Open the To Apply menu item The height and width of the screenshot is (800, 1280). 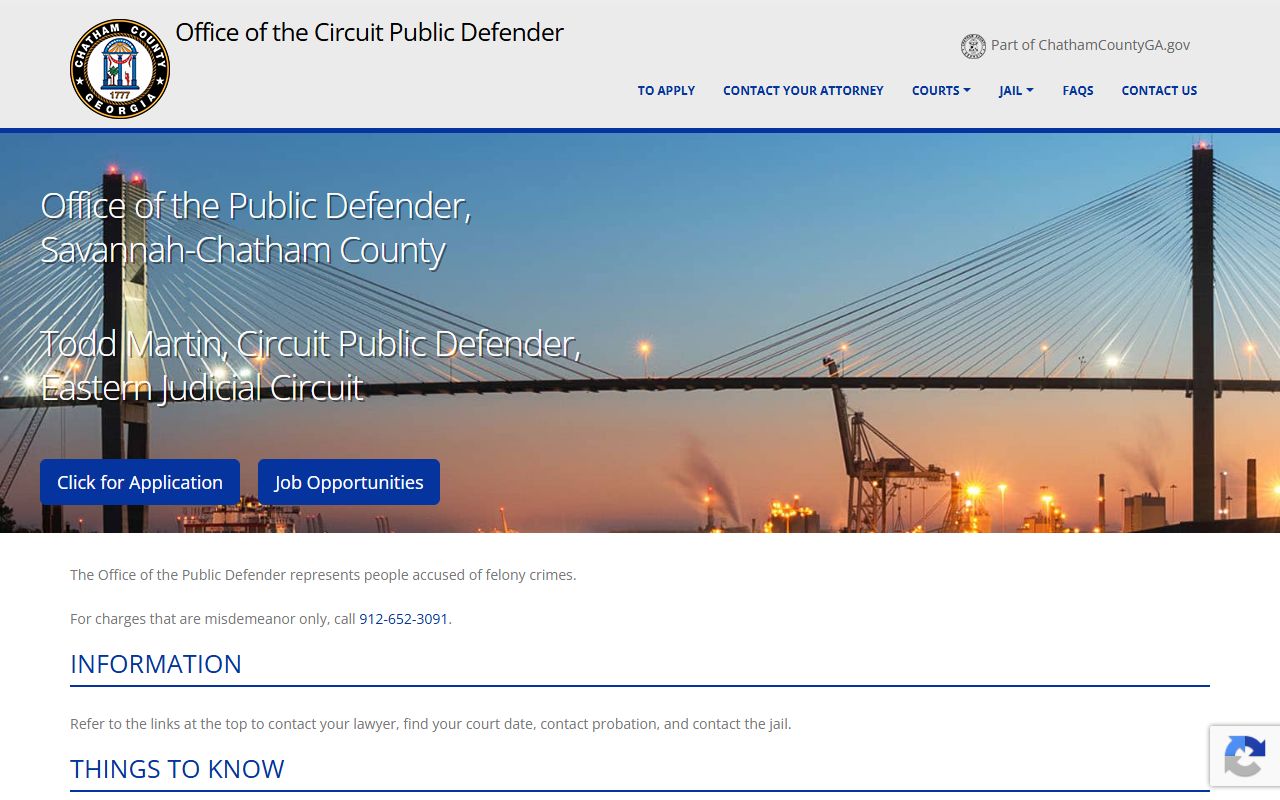(x=666, y=90)
